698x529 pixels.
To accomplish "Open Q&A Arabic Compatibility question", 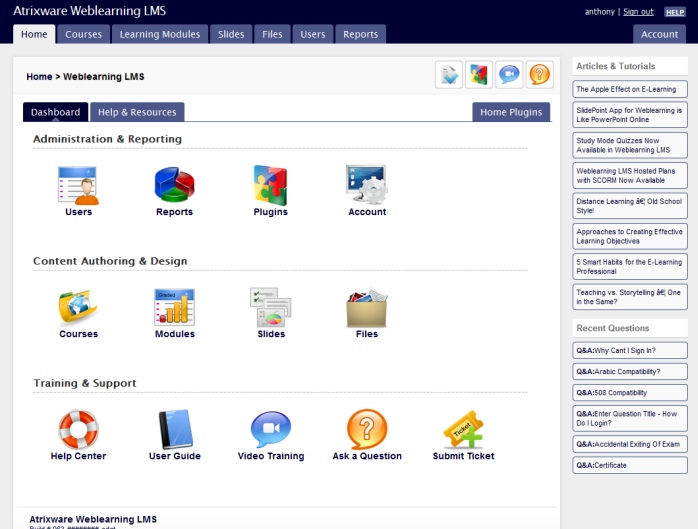I will coord(630,371).
